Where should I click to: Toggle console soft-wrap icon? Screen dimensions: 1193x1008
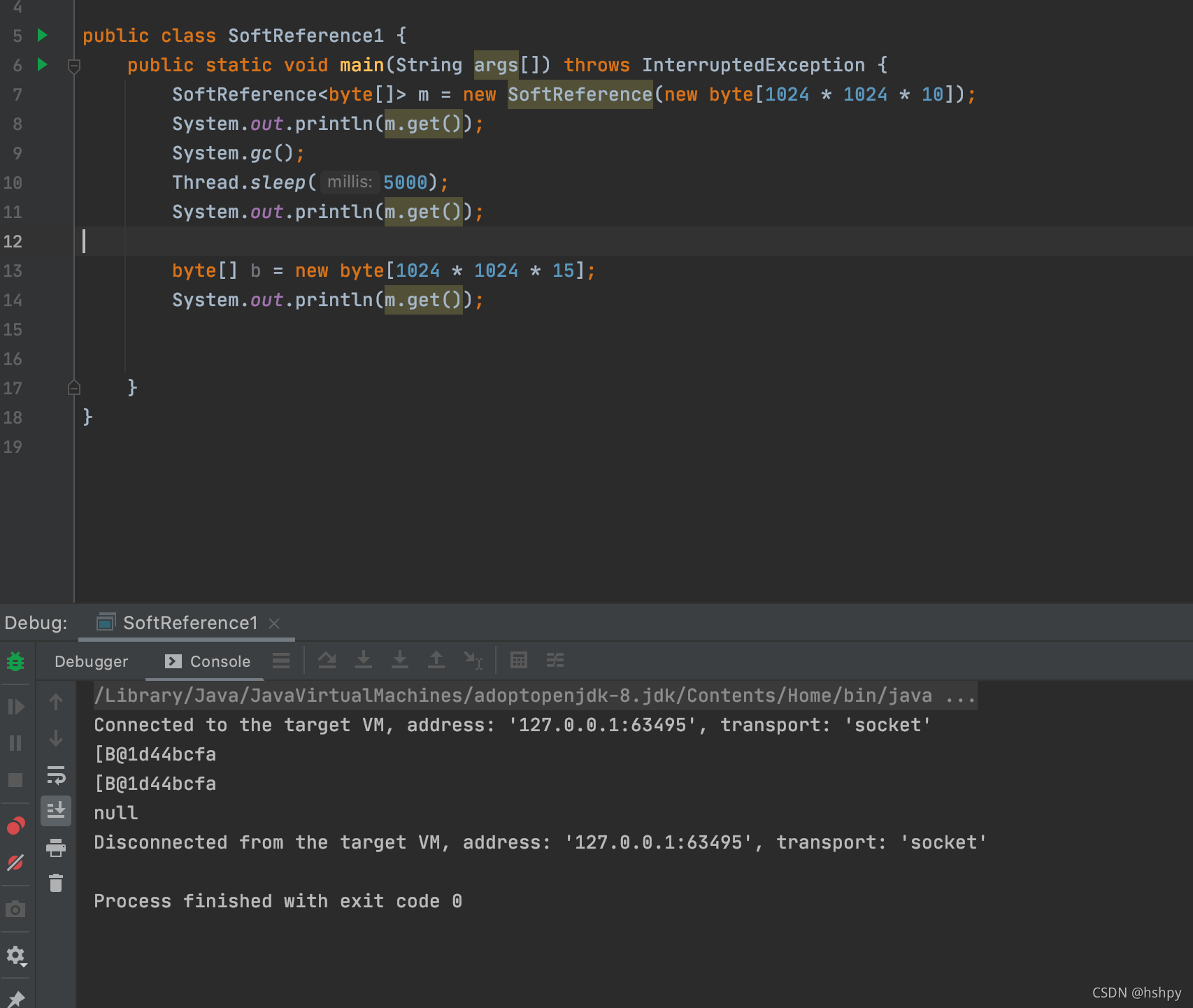(56, 775)
